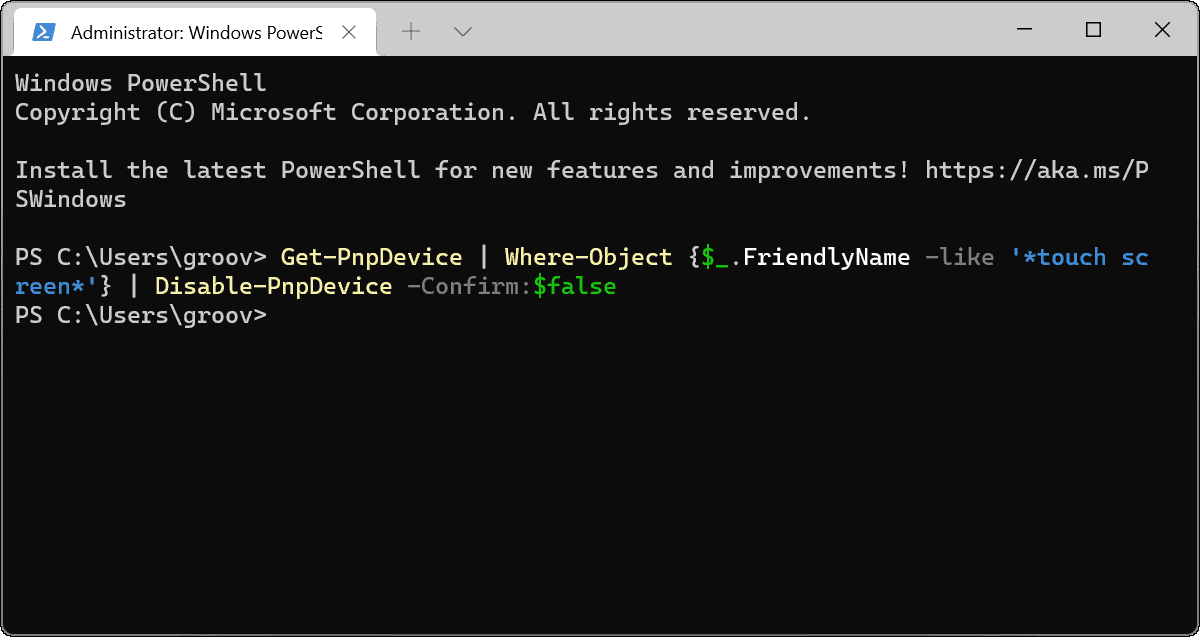Click the '*touch screen*' string literal

click(x=1081, y=257)
